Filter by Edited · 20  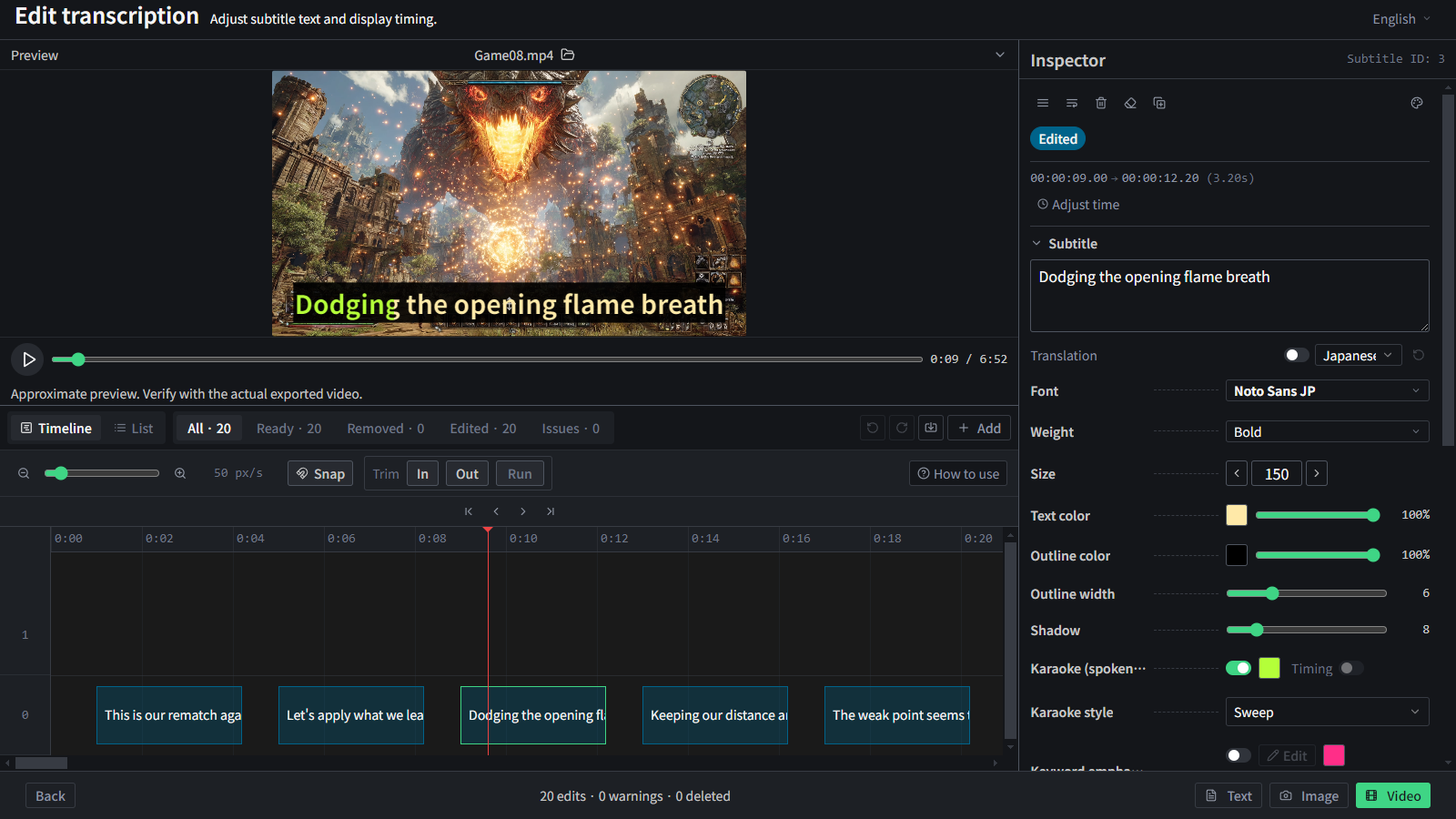point(482,428)
